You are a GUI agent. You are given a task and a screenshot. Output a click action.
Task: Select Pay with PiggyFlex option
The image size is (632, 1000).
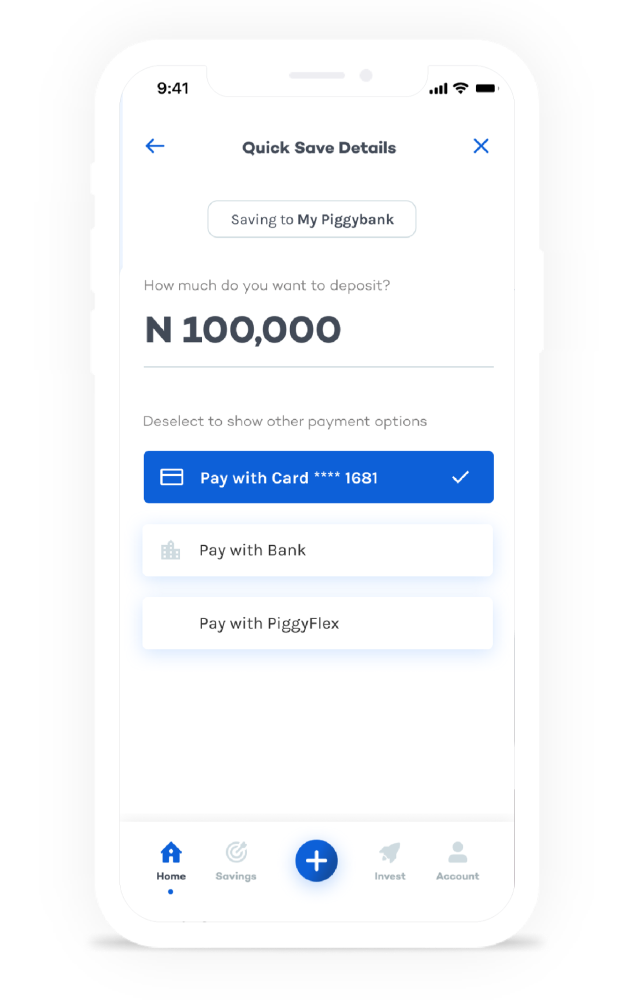coord(318,623)
